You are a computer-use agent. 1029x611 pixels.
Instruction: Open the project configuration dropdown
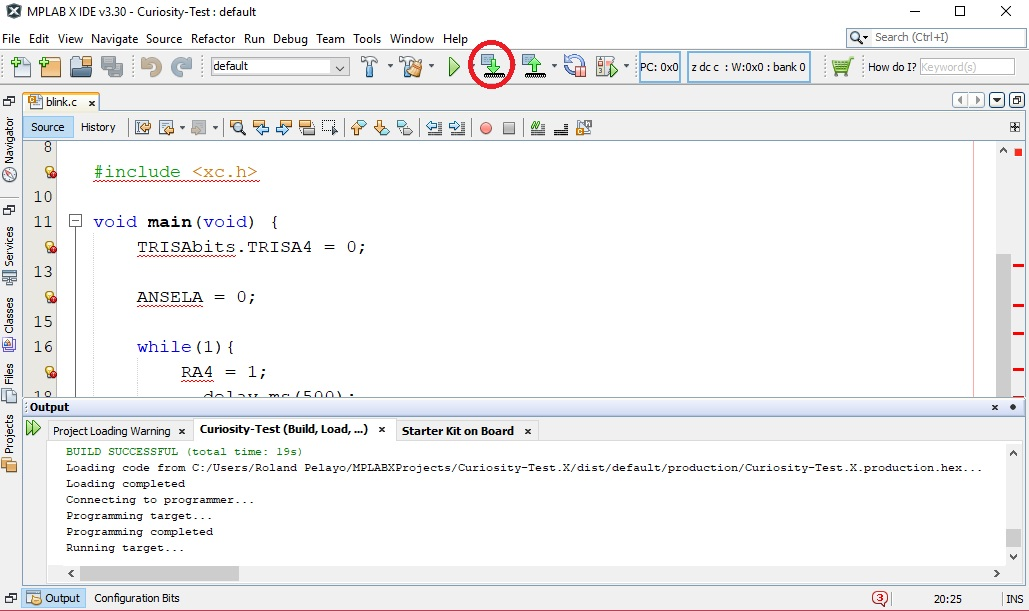(340, 67)
